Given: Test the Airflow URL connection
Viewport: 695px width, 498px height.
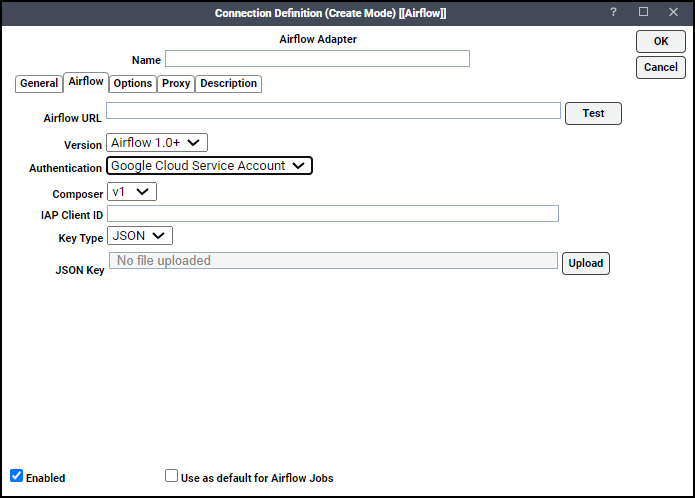Looking at the screenshot, I should 593,113.
